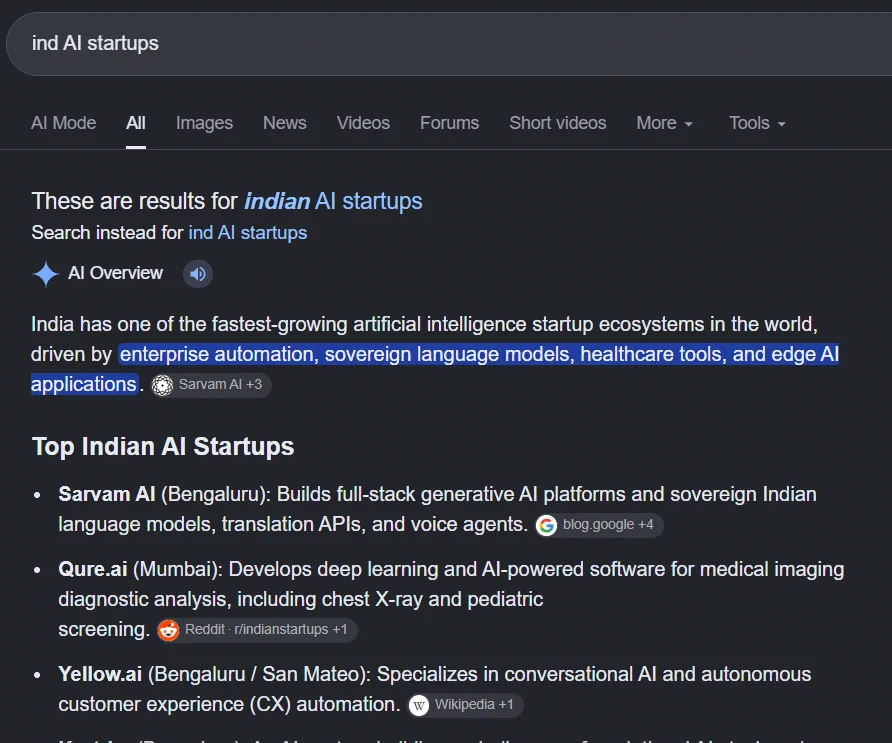Screen dimensions: 892x743
Task: Search instead for "ind AI startups"
Action: [x=247, y=233]
